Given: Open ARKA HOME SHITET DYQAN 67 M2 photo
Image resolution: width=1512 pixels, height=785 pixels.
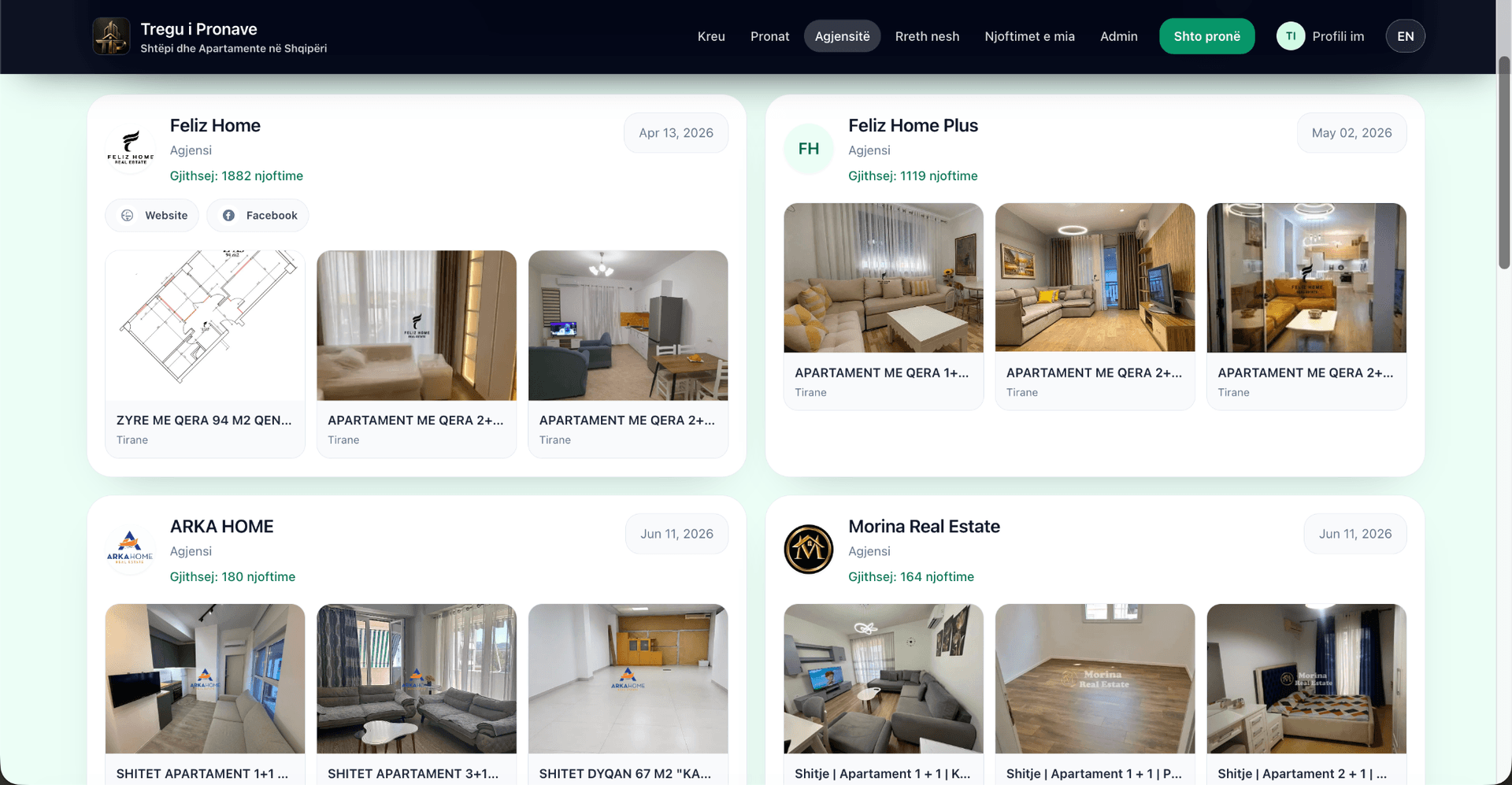Looking at the screenshot, I should (x=628, y=679).
